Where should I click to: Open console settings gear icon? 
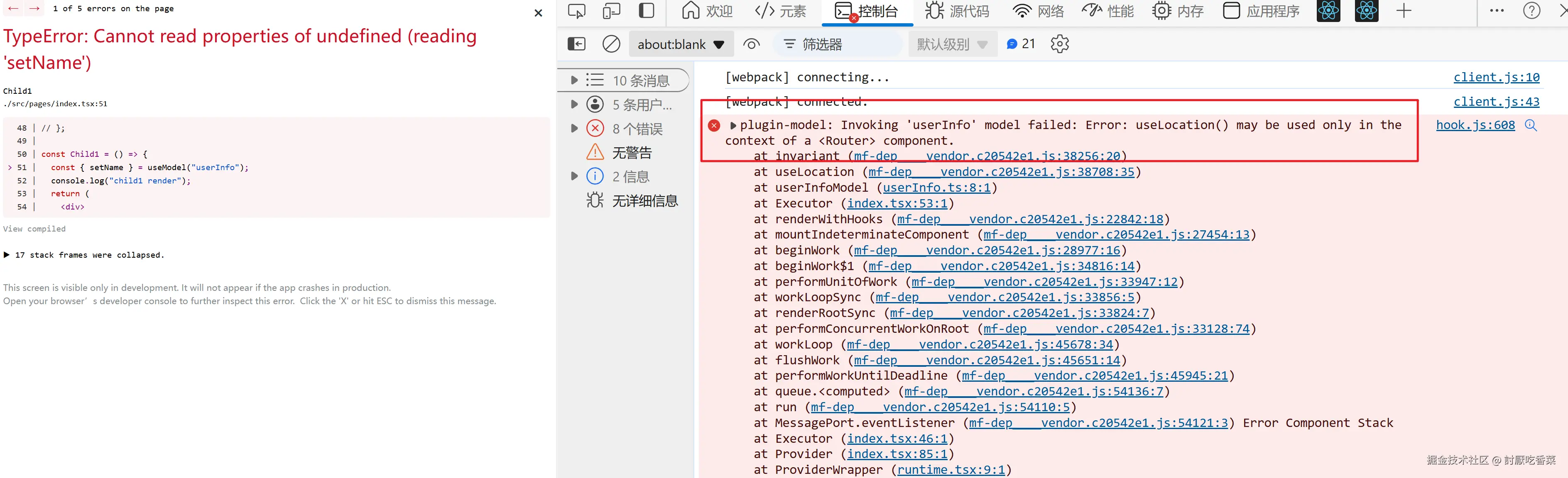(1060, 44)
